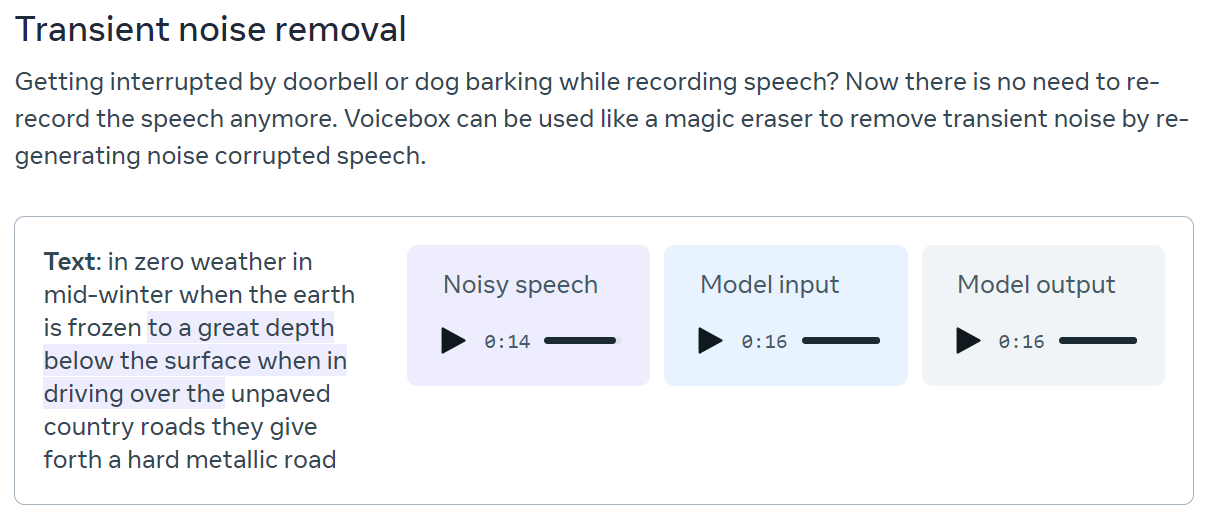The image size is (1215, 518).
Task: Click the highlighted text "below the surface when in"
Action: pos(196,361)
